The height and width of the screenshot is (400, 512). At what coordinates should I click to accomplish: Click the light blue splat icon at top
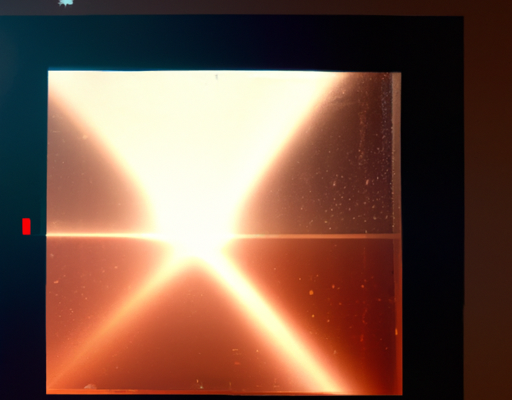pos(66,3)
